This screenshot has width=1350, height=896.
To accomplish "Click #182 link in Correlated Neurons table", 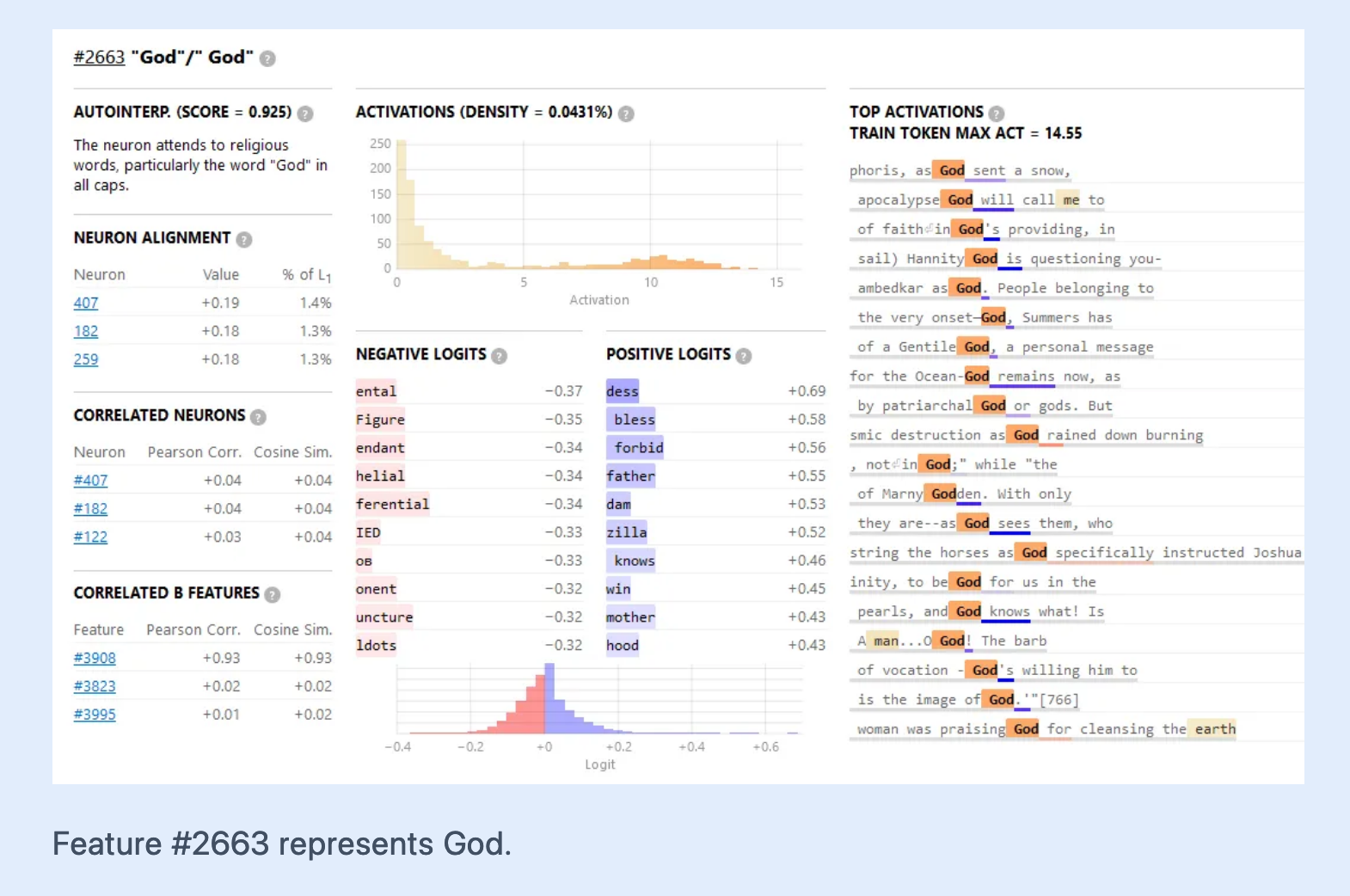I will [90, 508].
